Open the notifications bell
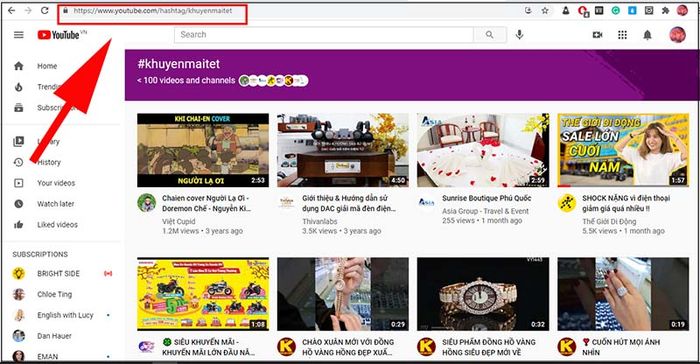This screenshot has height=364, width=700. [647, 35]
